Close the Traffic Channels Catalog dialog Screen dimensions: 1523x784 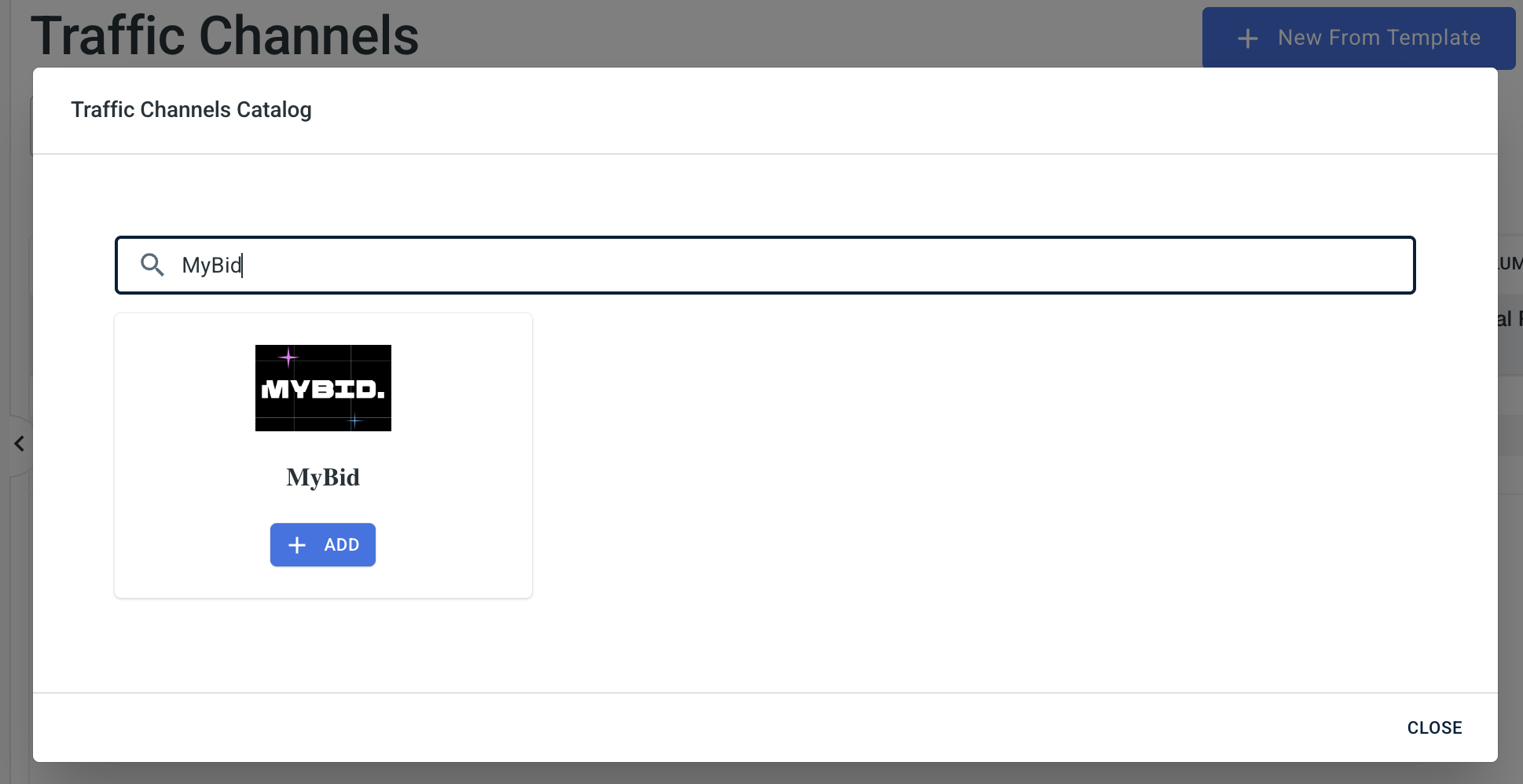coord(1434,728)
